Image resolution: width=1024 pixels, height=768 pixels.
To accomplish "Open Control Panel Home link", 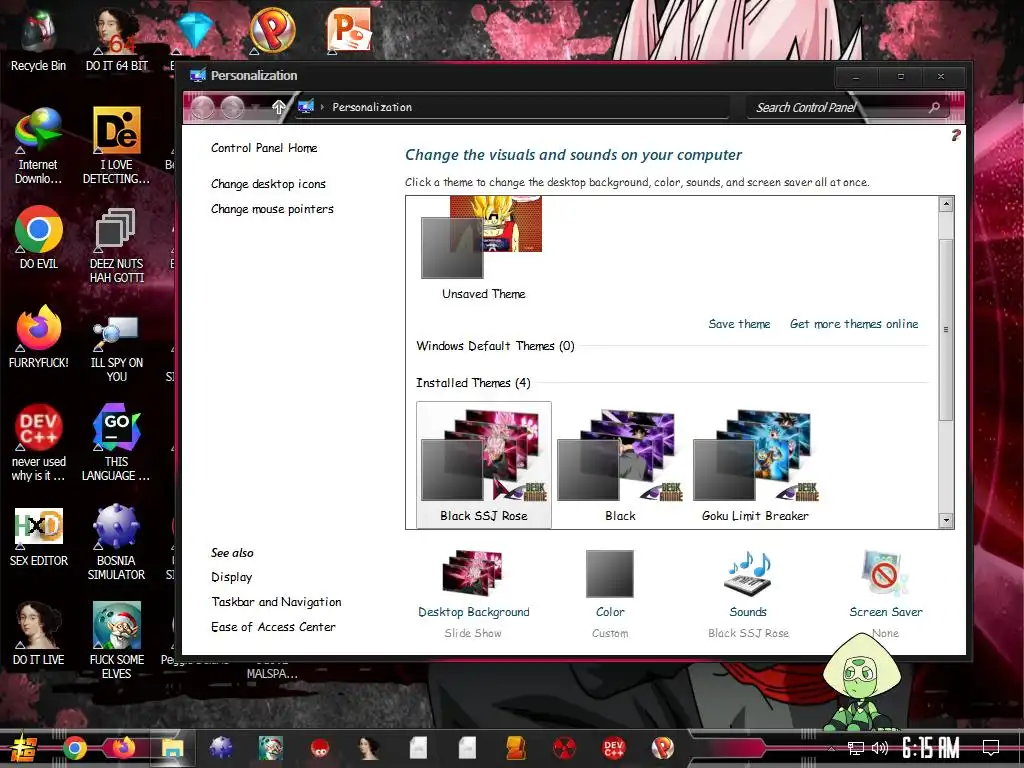I will click(x=264, y=148).
